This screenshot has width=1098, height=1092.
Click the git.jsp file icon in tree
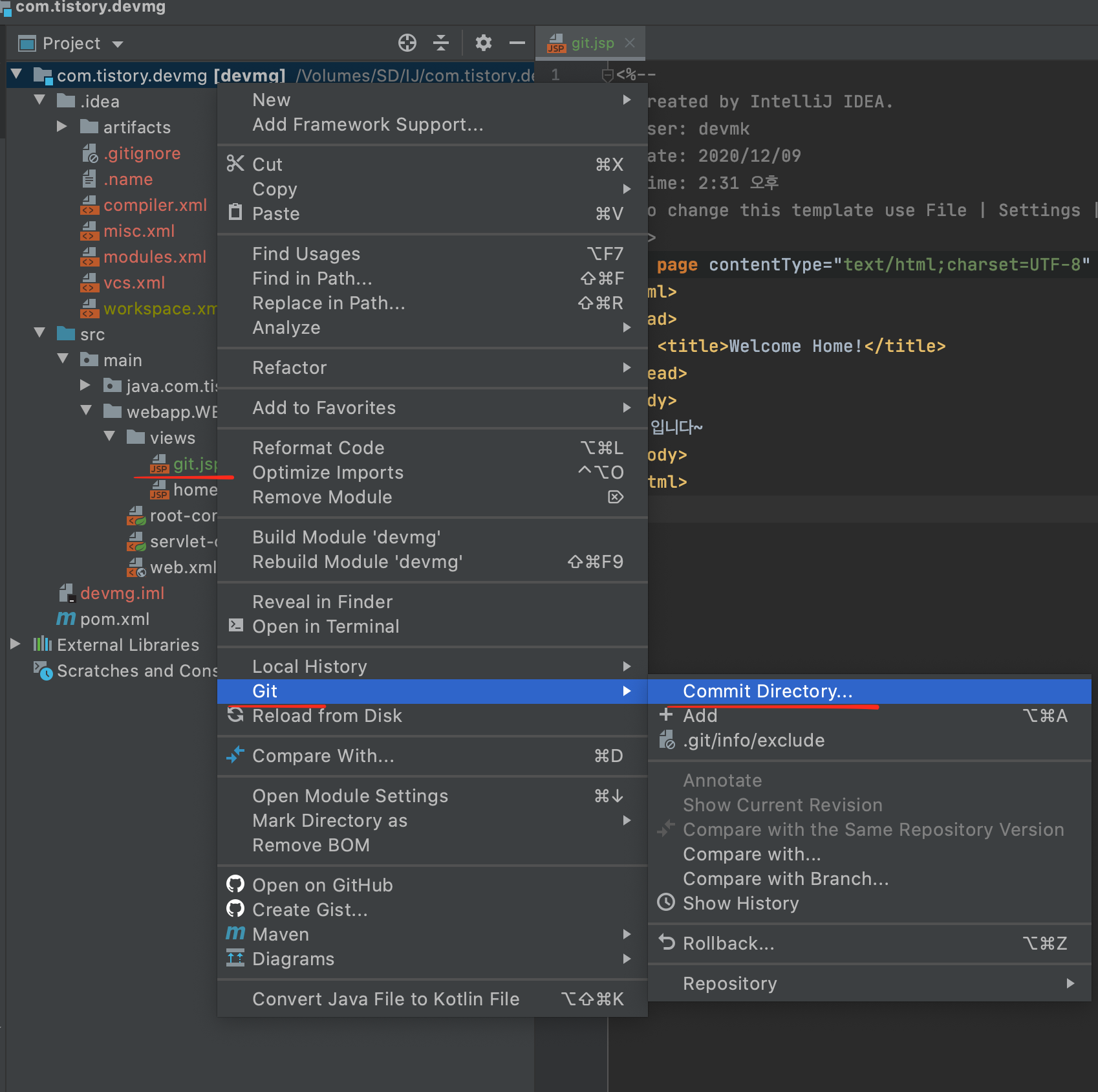coord(159,464)
